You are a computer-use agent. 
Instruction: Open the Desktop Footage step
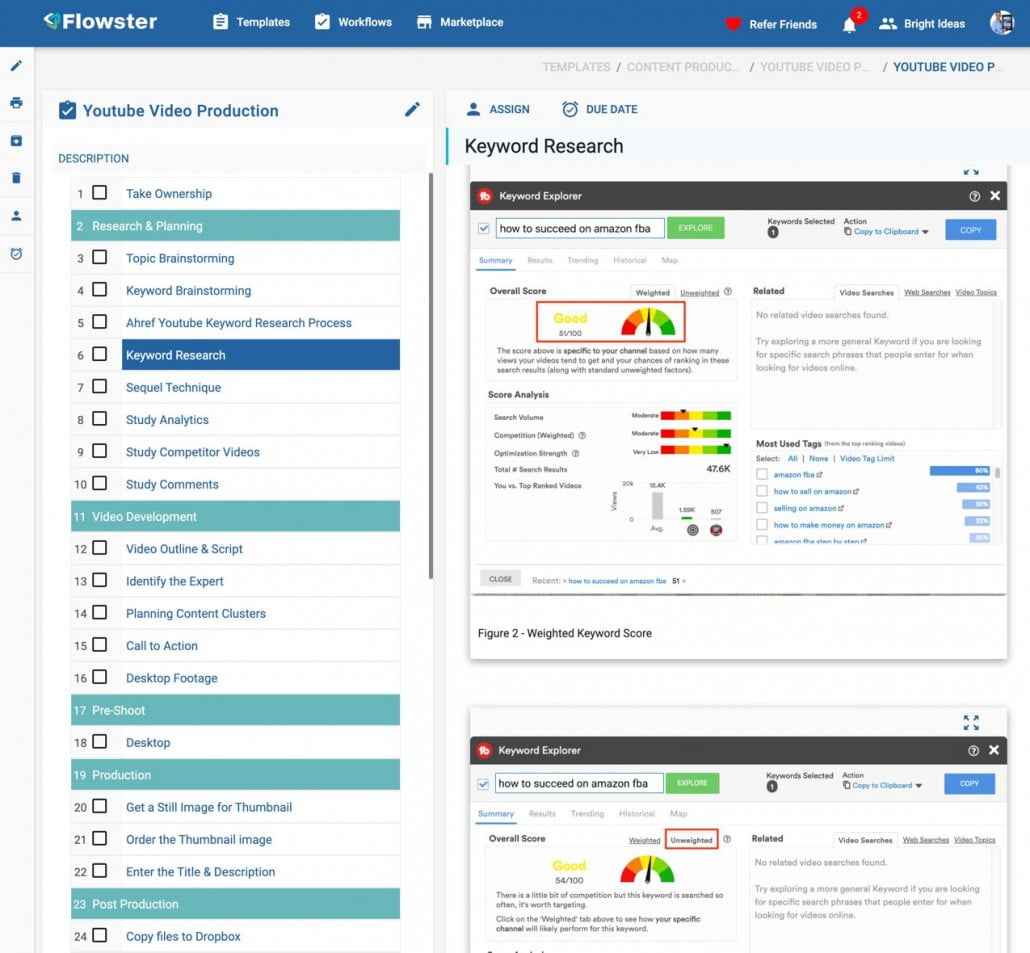(171, 678)
